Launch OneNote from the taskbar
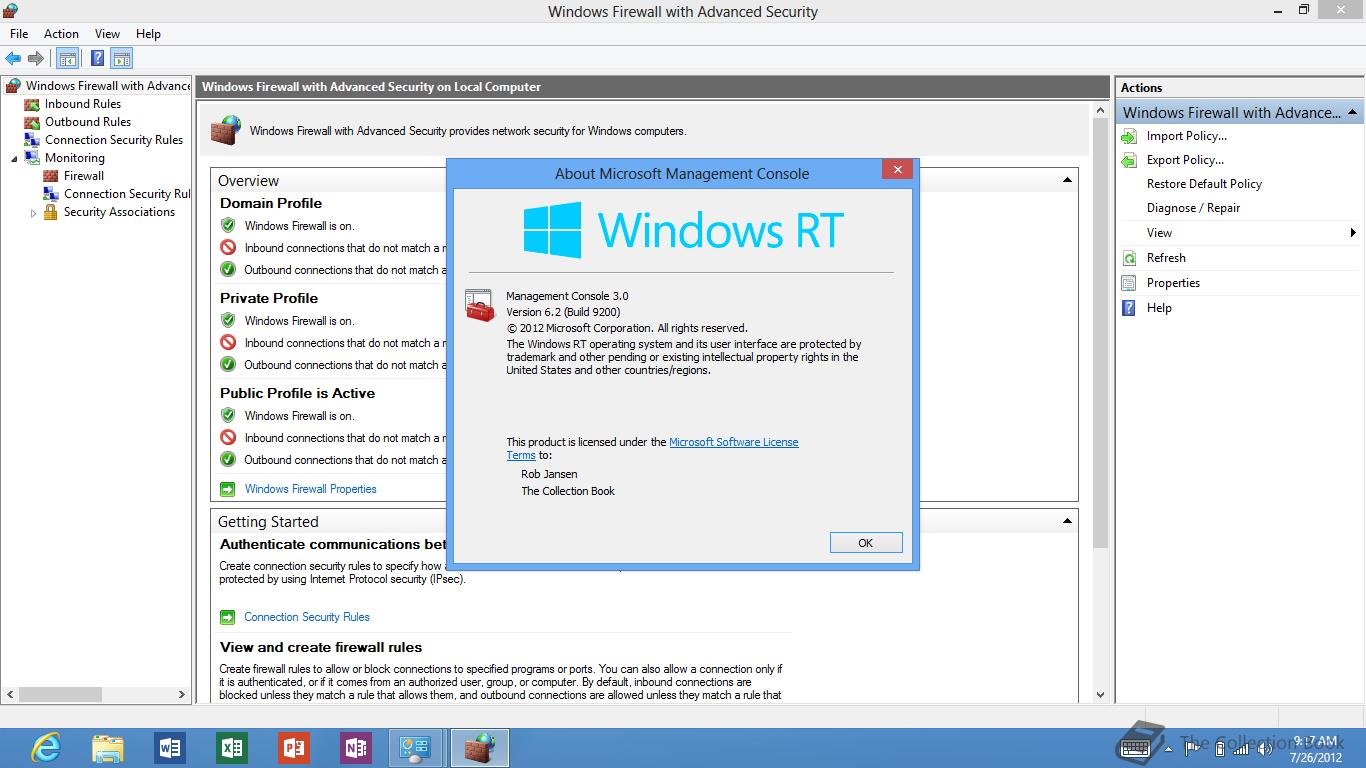Viewport: 1366px width, 768px height. pyautogui.click(x=355, y=748)
